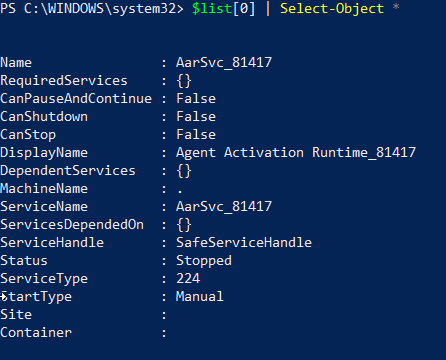Click the $list variable in command

[x=212, y=8]
